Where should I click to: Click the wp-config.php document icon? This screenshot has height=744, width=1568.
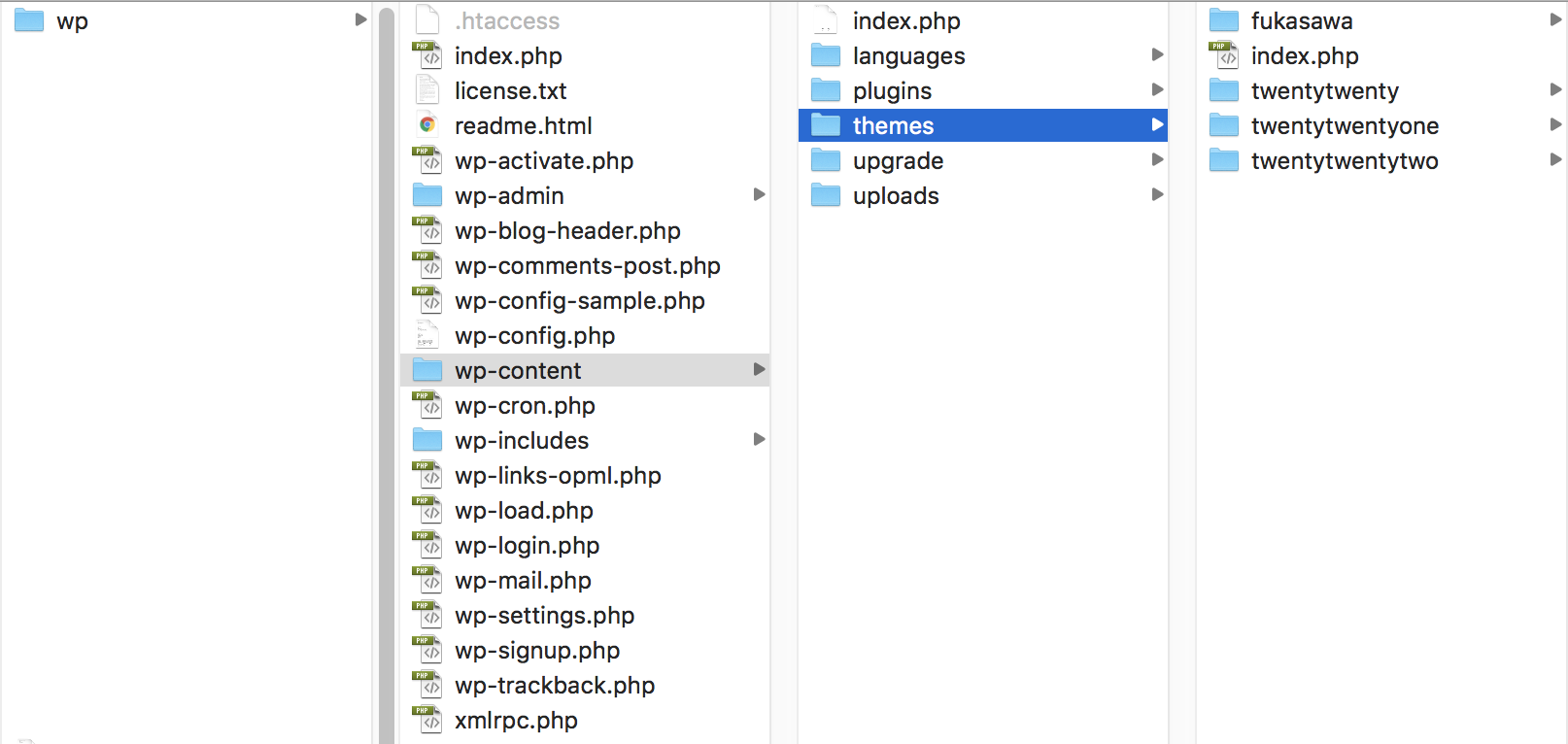pos(427,335)
